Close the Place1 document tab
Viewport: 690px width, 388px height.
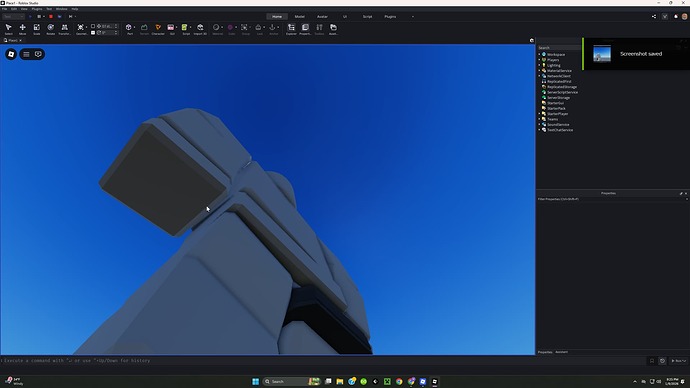[x=20, y=40]
